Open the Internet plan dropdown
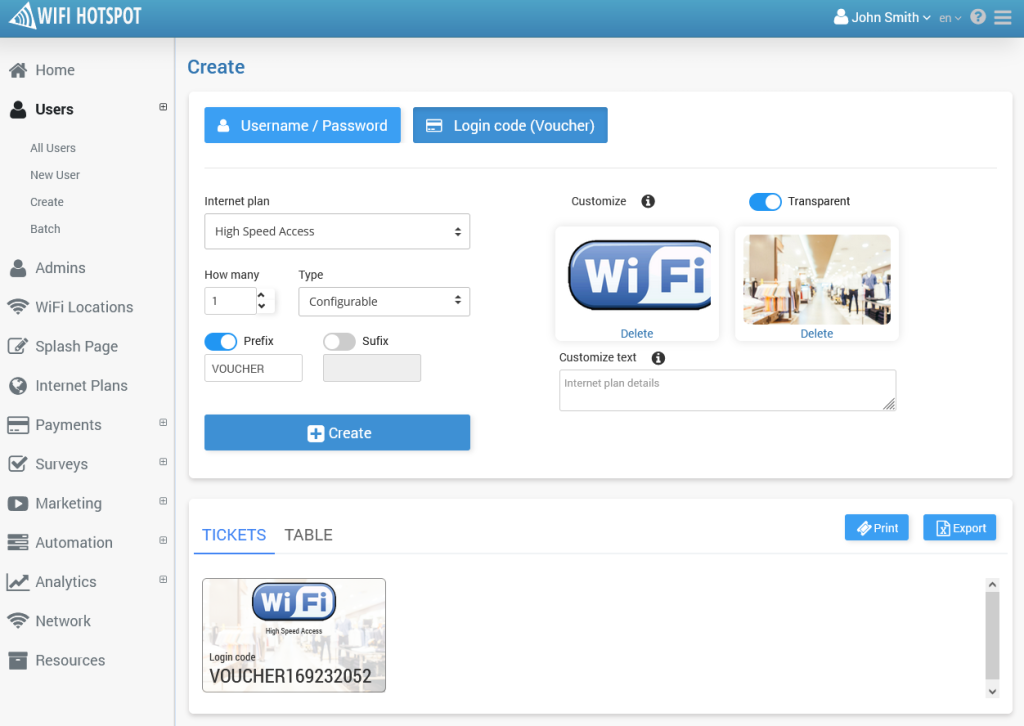1024x726 pixels. pyautogui.click(x=337, y=231)
